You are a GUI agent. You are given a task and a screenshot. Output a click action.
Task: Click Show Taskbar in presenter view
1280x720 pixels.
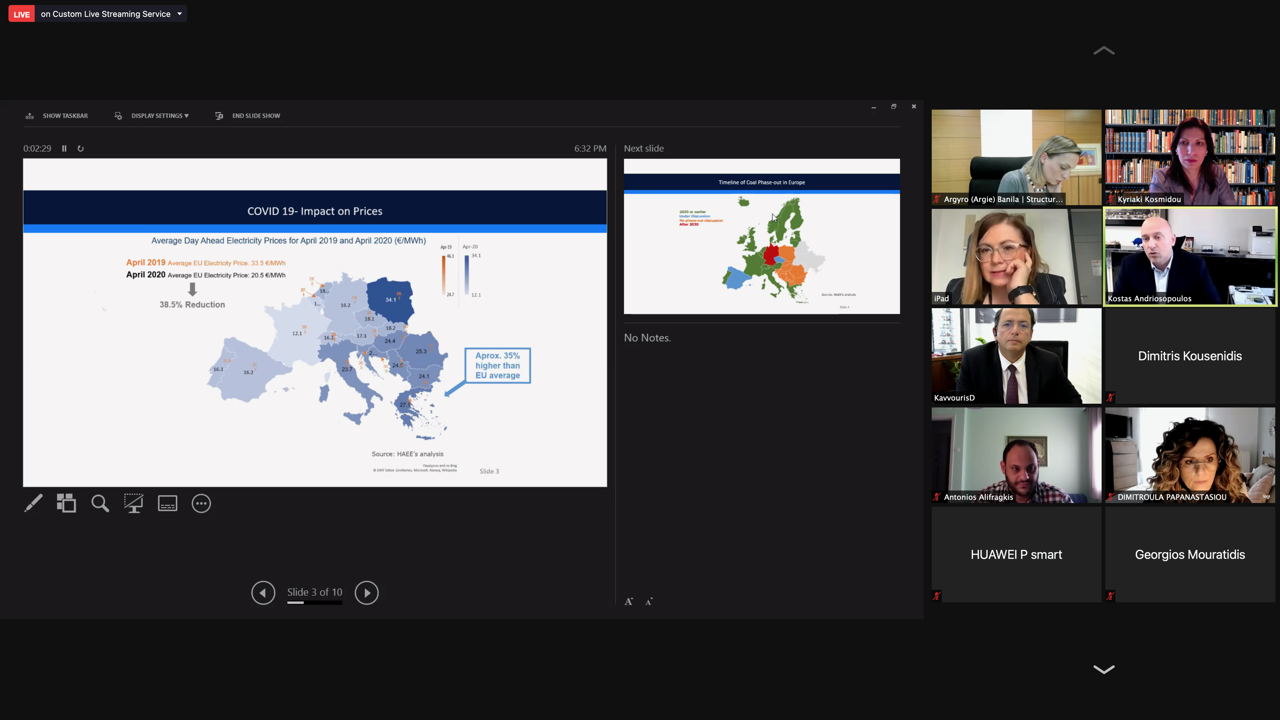57,116
